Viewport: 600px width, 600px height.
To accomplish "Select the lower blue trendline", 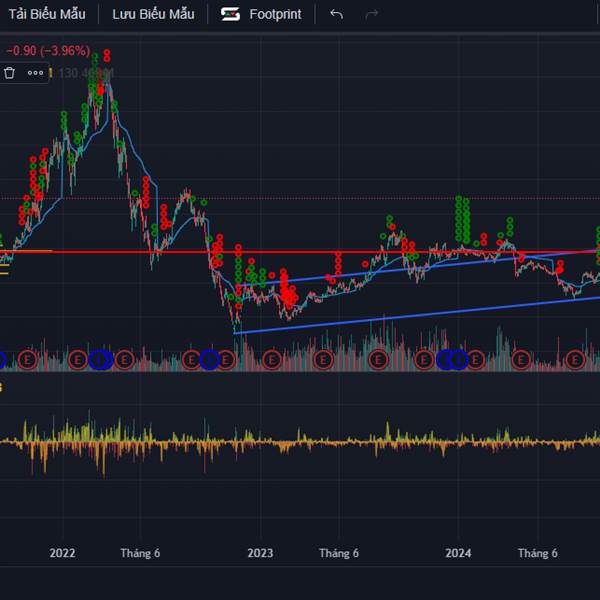I will click(x=400, y=315).
